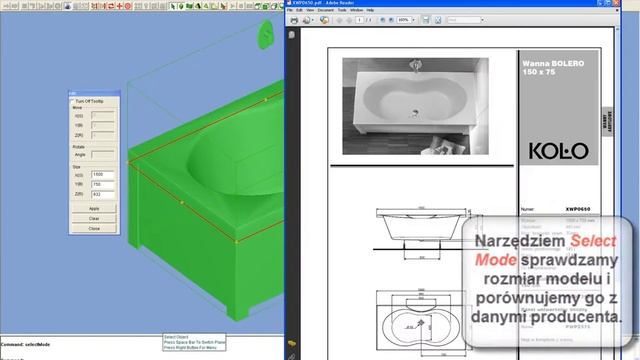
Task: Click the Size Z field showing 632
Action: [x=103, y=194]
